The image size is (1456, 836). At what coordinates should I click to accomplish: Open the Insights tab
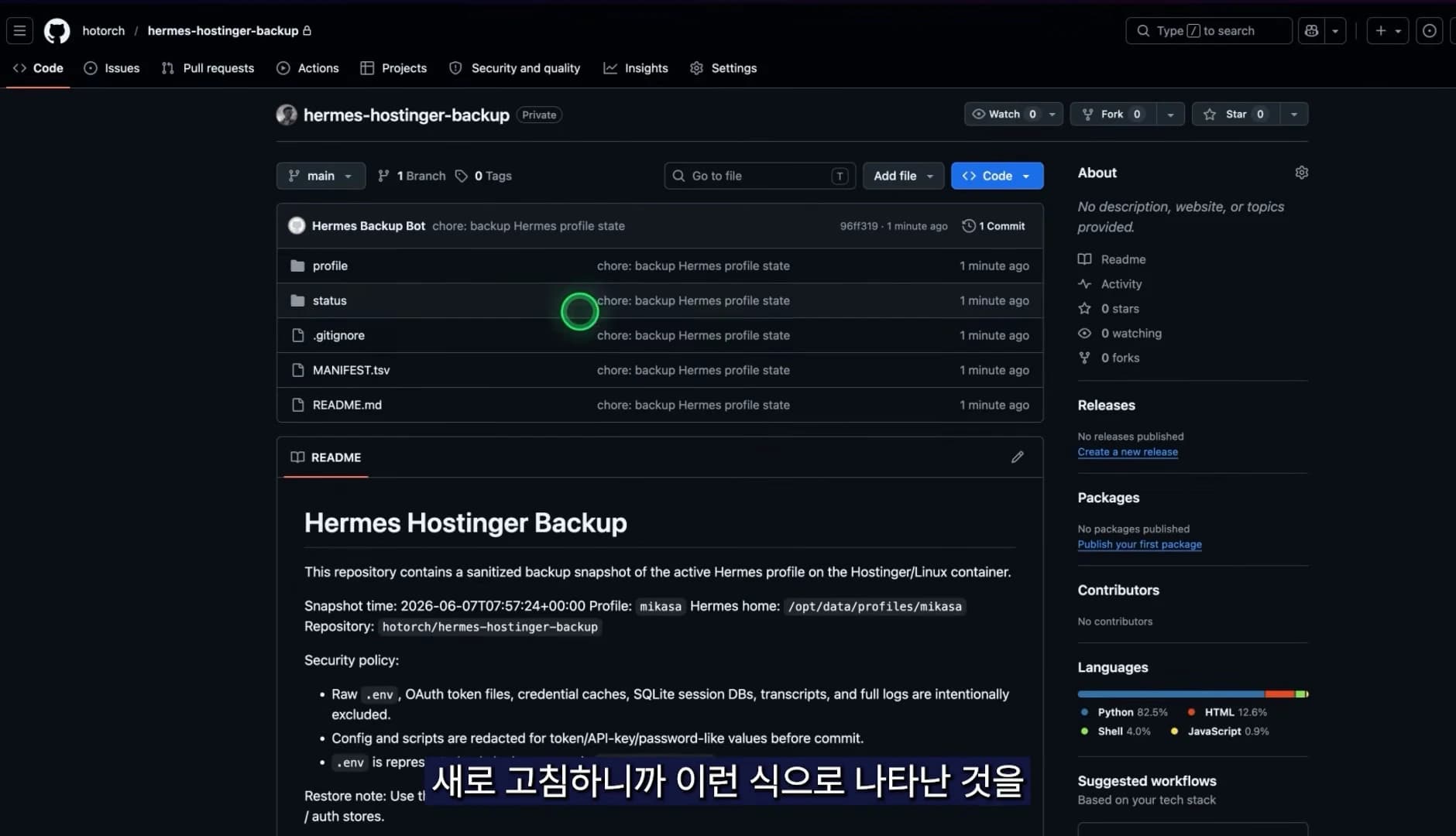coord(636,68)
